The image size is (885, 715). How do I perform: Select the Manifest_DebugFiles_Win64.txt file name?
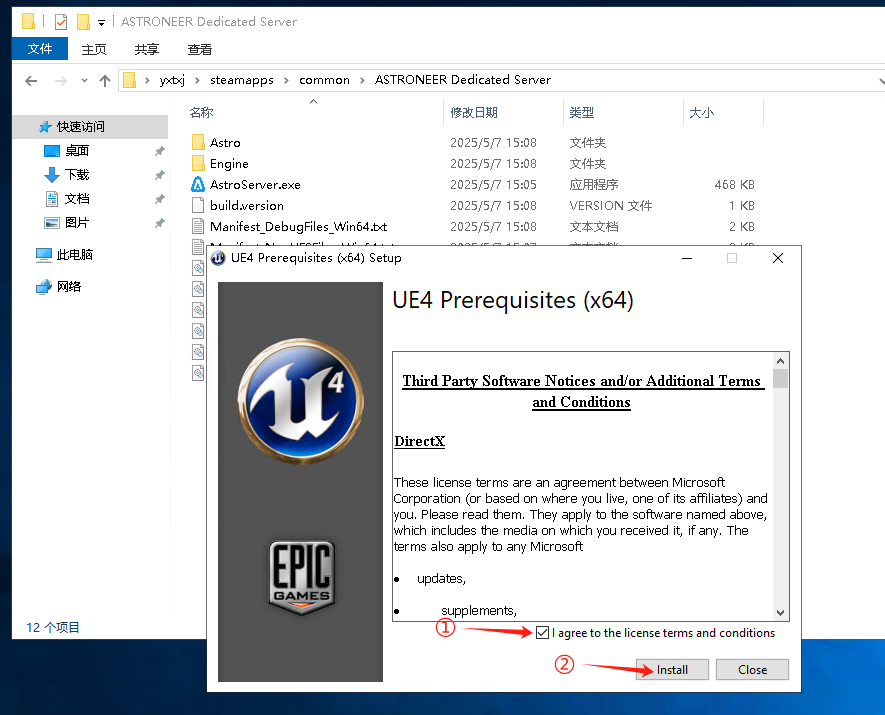pos(299,227)
